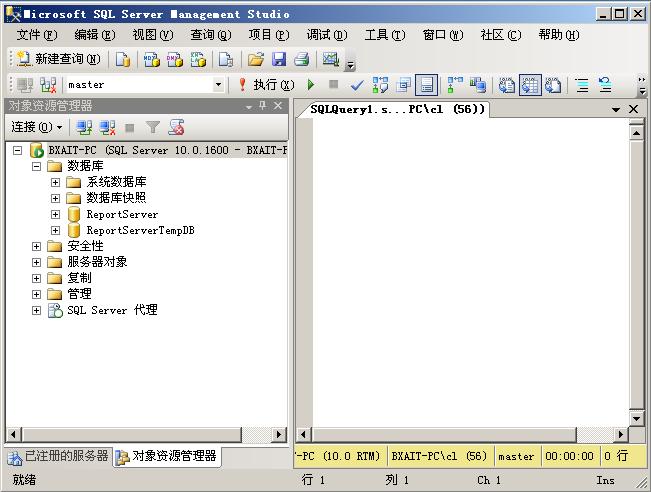Click the blue checkmark Parse icon
The height and width of the screenshot is (492, 651).
(x=357, y=85)
